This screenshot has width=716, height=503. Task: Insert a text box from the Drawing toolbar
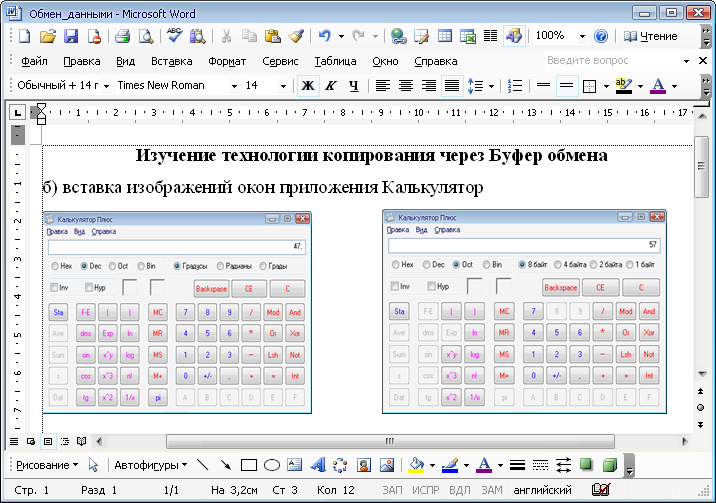[295, 465]
